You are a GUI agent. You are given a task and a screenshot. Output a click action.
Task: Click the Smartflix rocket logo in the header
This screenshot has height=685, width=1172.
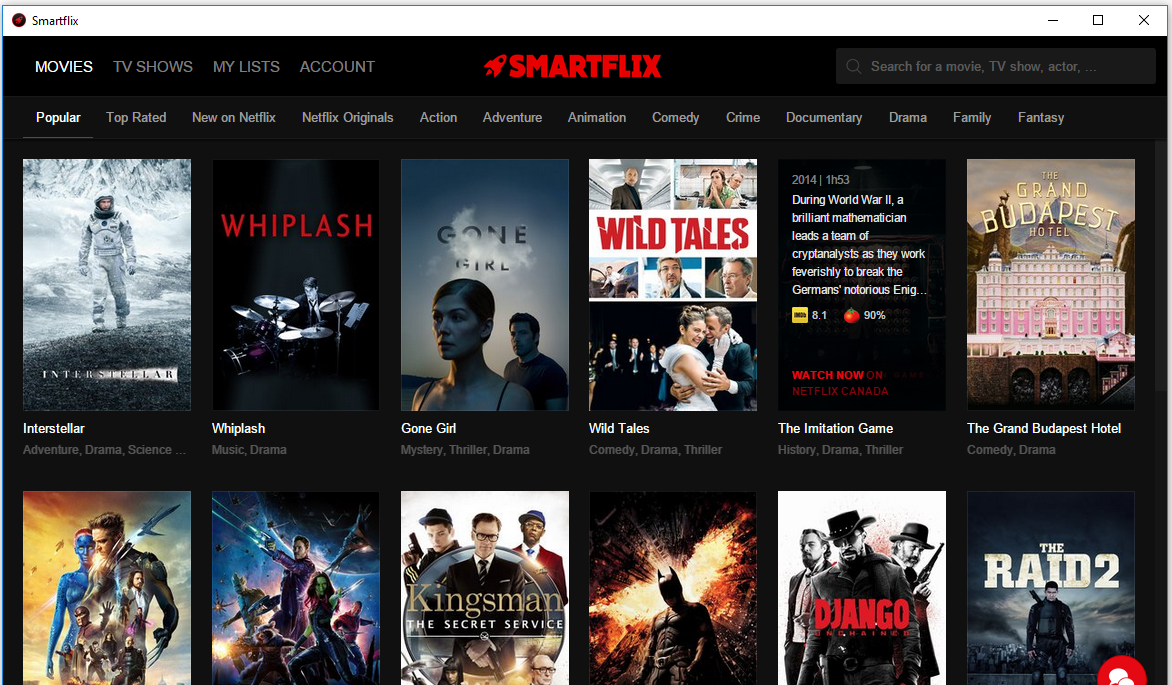coord(573,67)
